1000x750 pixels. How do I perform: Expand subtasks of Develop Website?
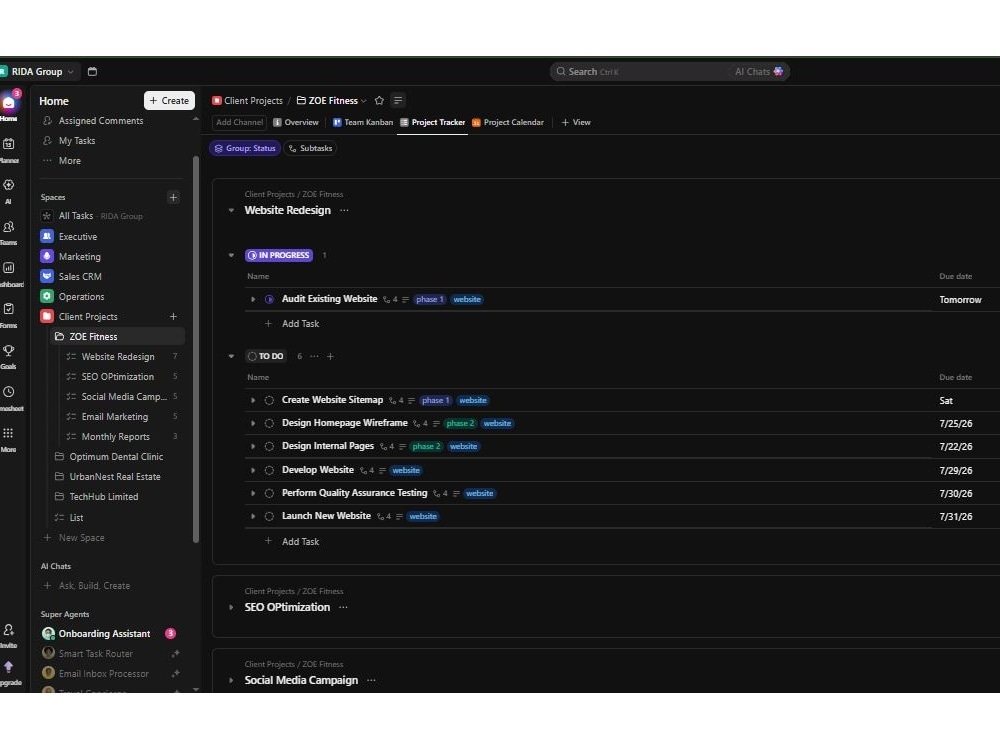tap(253, 471)
